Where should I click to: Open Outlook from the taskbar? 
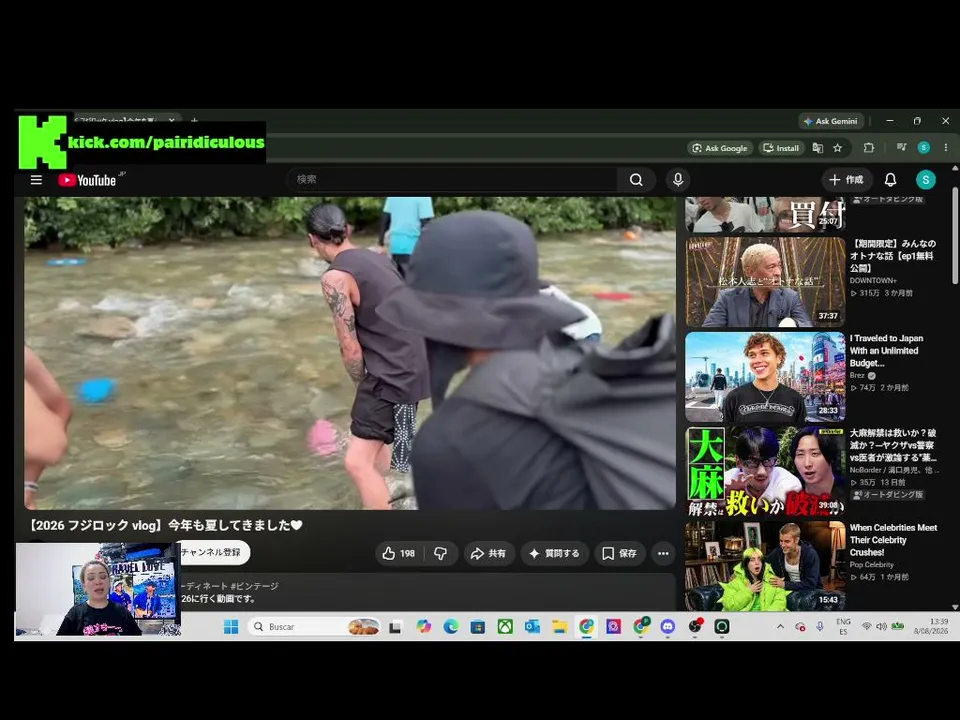(532, 626)
